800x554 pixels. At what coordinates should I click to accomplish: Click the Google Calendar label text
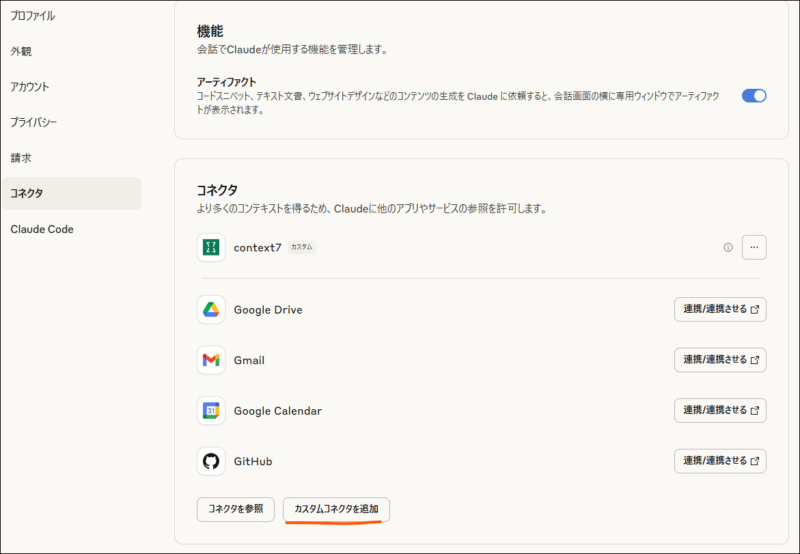(x=278, y=411)
